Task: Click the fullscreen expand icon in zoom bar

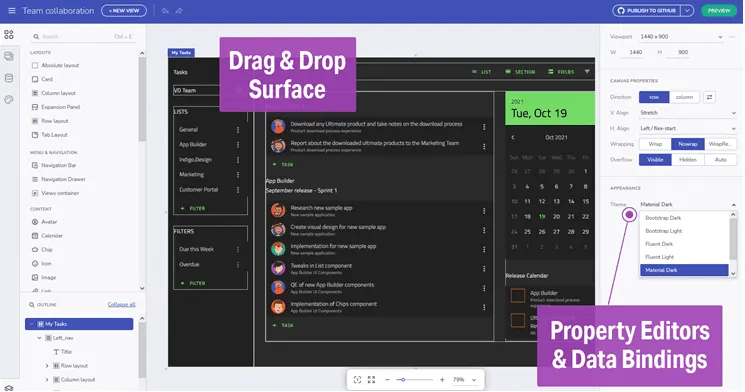Action: 372,379
